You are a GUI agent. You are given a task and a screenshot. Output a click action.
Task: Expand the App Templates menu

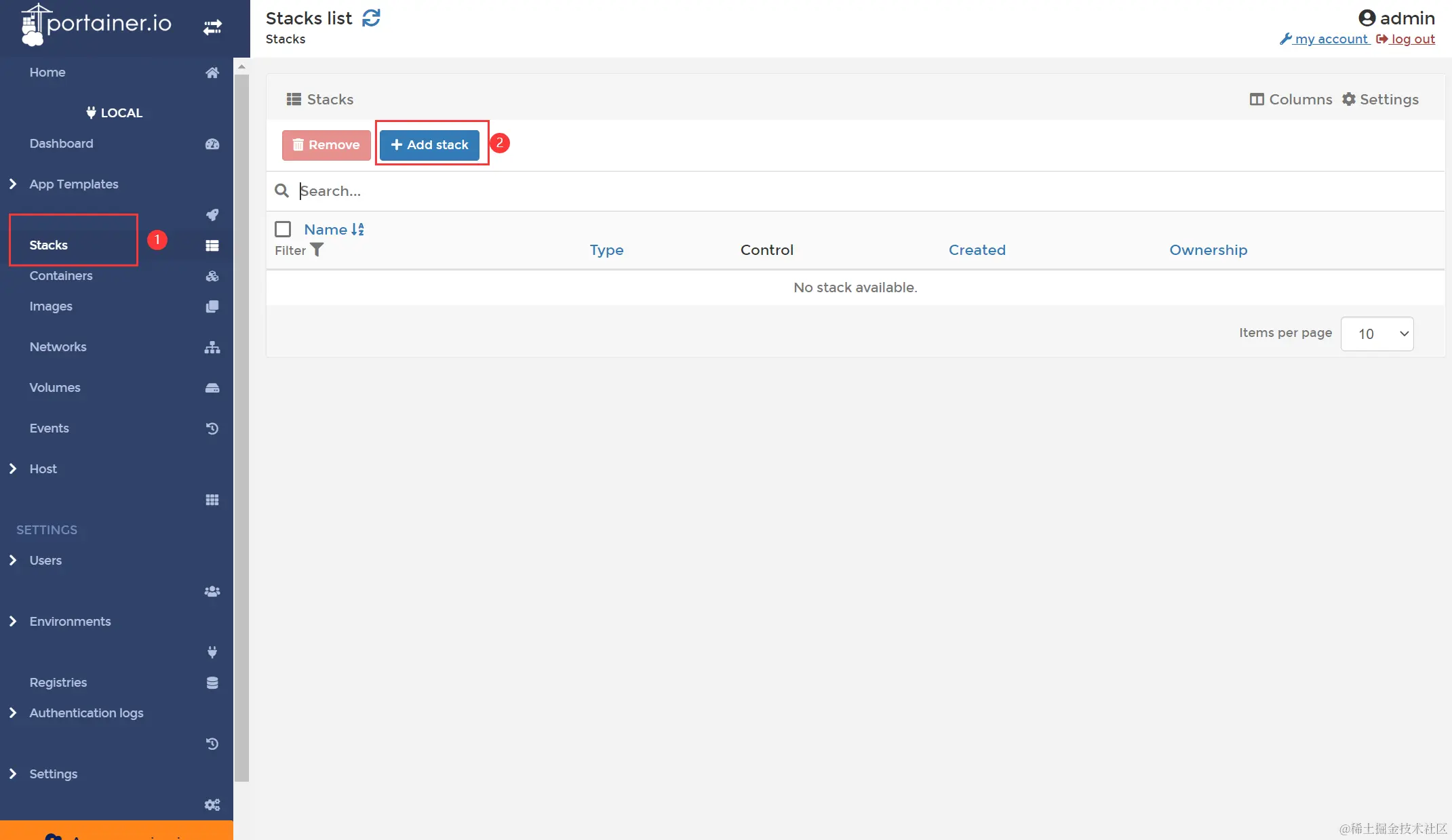[73, 184]
